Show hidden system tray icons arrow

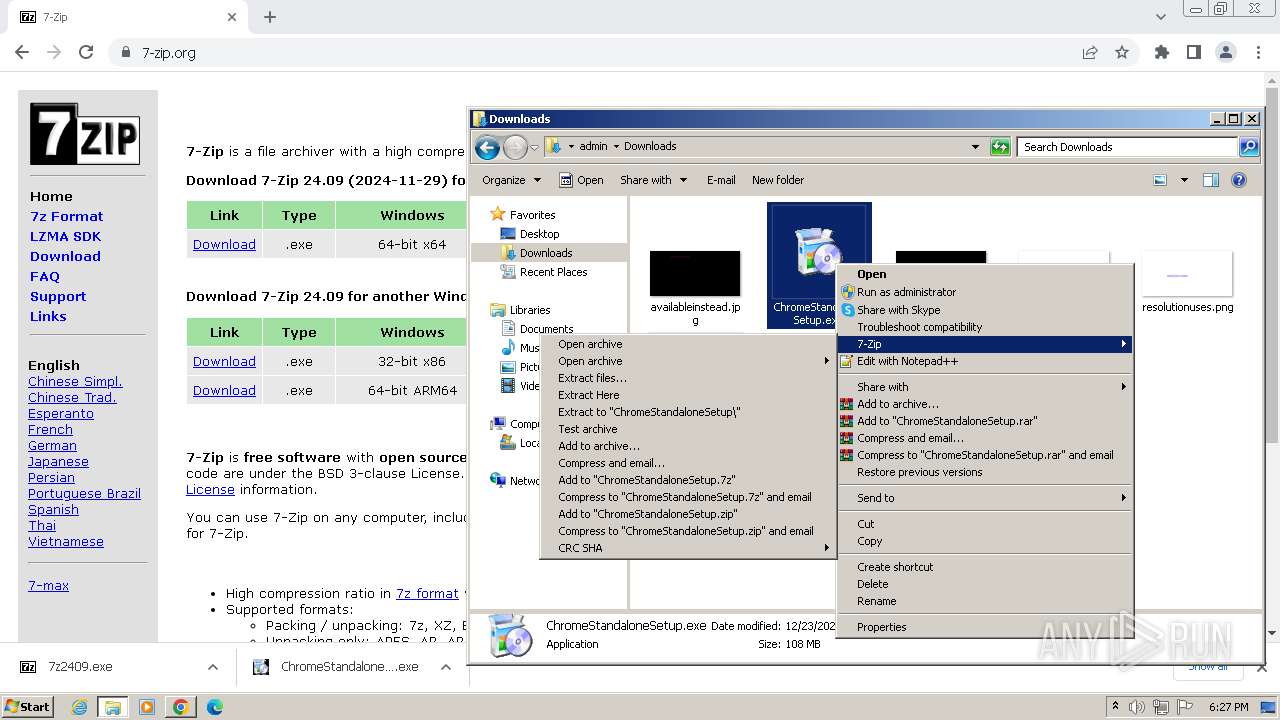1115,706
